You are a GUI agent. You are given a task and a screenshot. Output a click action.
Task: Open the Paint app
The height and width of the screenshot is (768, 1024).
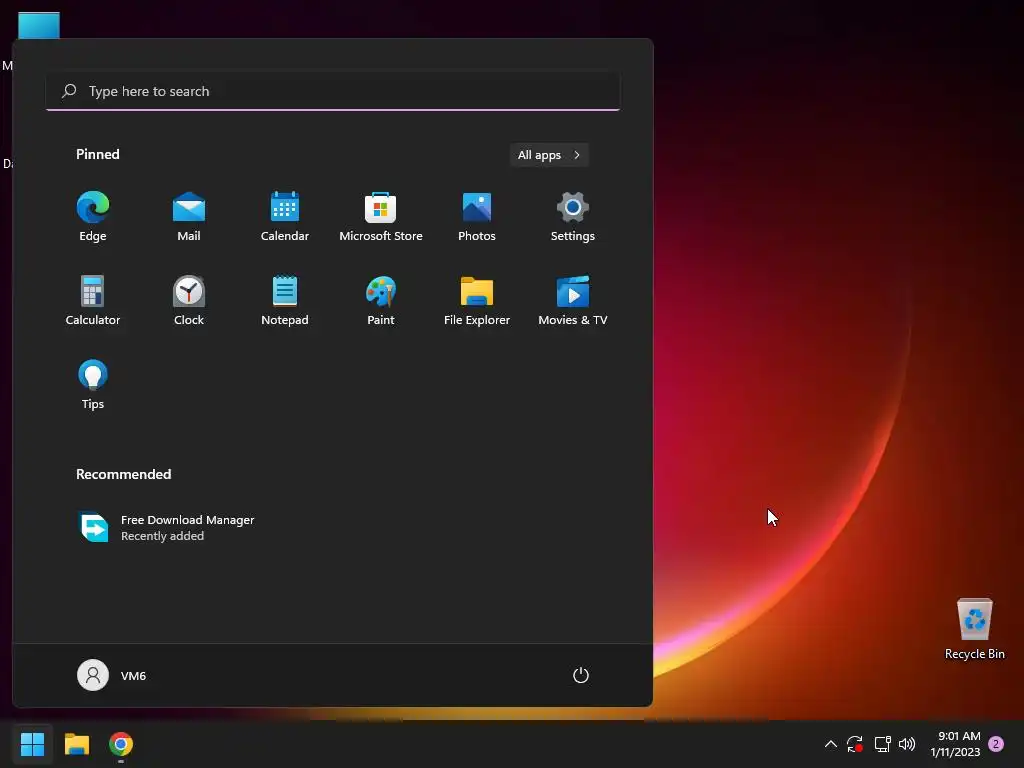pyautogui.click(x=381, y=300)
